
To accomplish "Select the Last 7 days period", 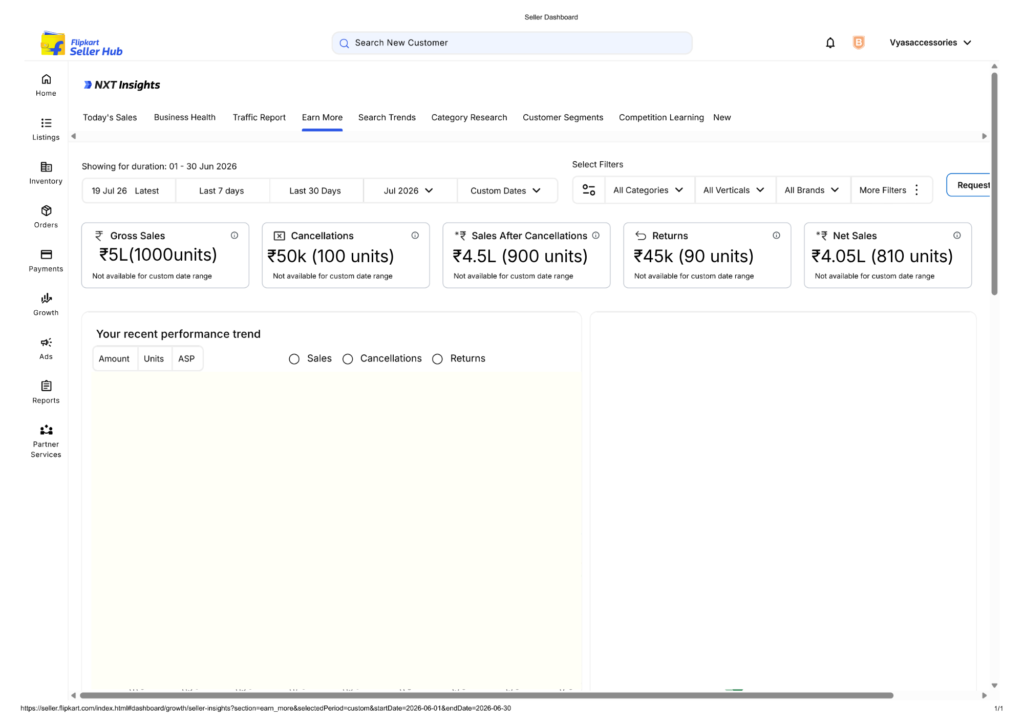I will tap(221, 191).
